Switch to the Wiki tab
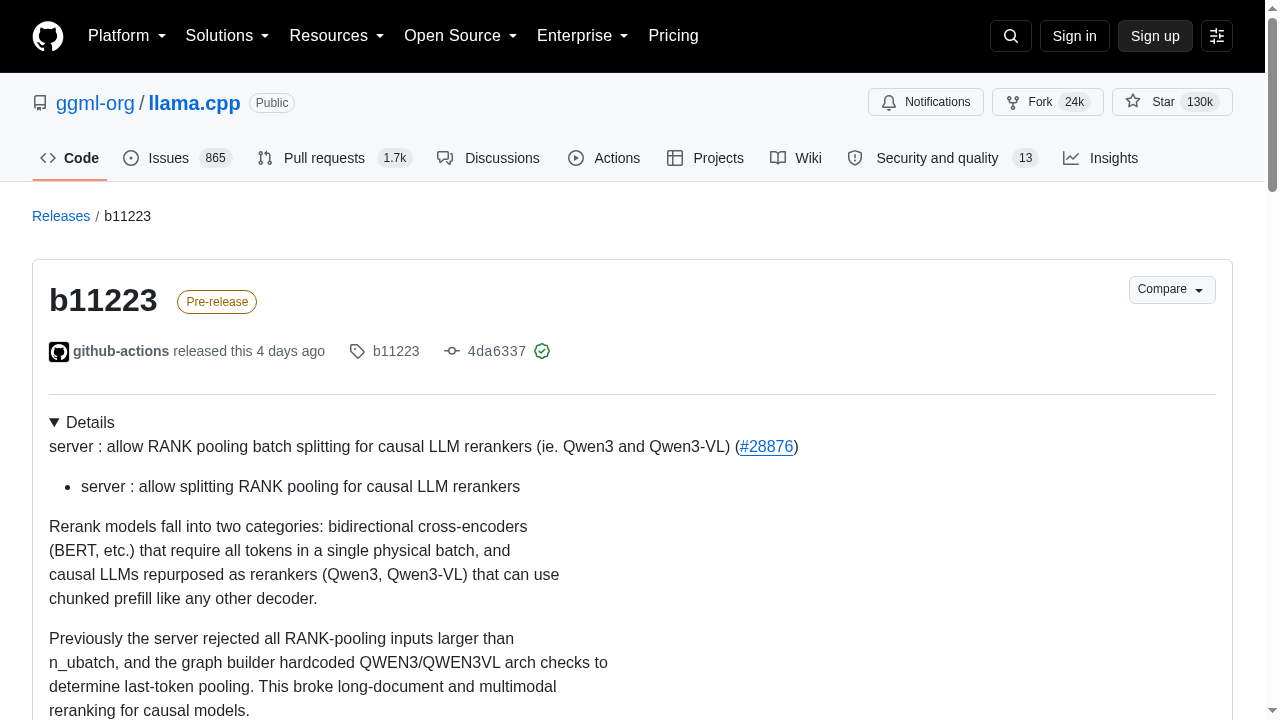The width and height of the screenshot is (1280, 720). (796, 158)
